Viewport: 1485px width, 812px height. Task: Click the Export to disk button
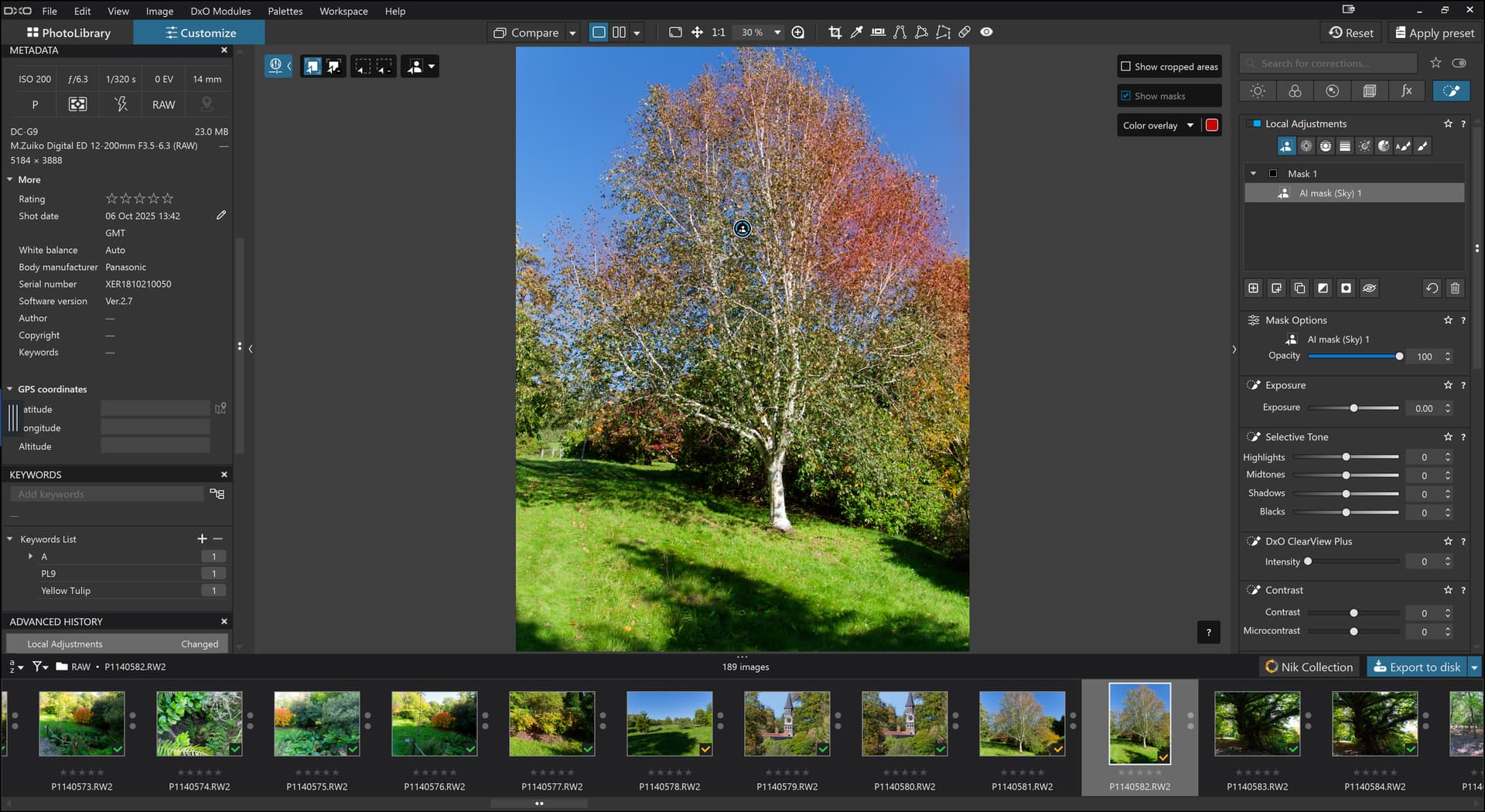click(x=1417, y=667)
